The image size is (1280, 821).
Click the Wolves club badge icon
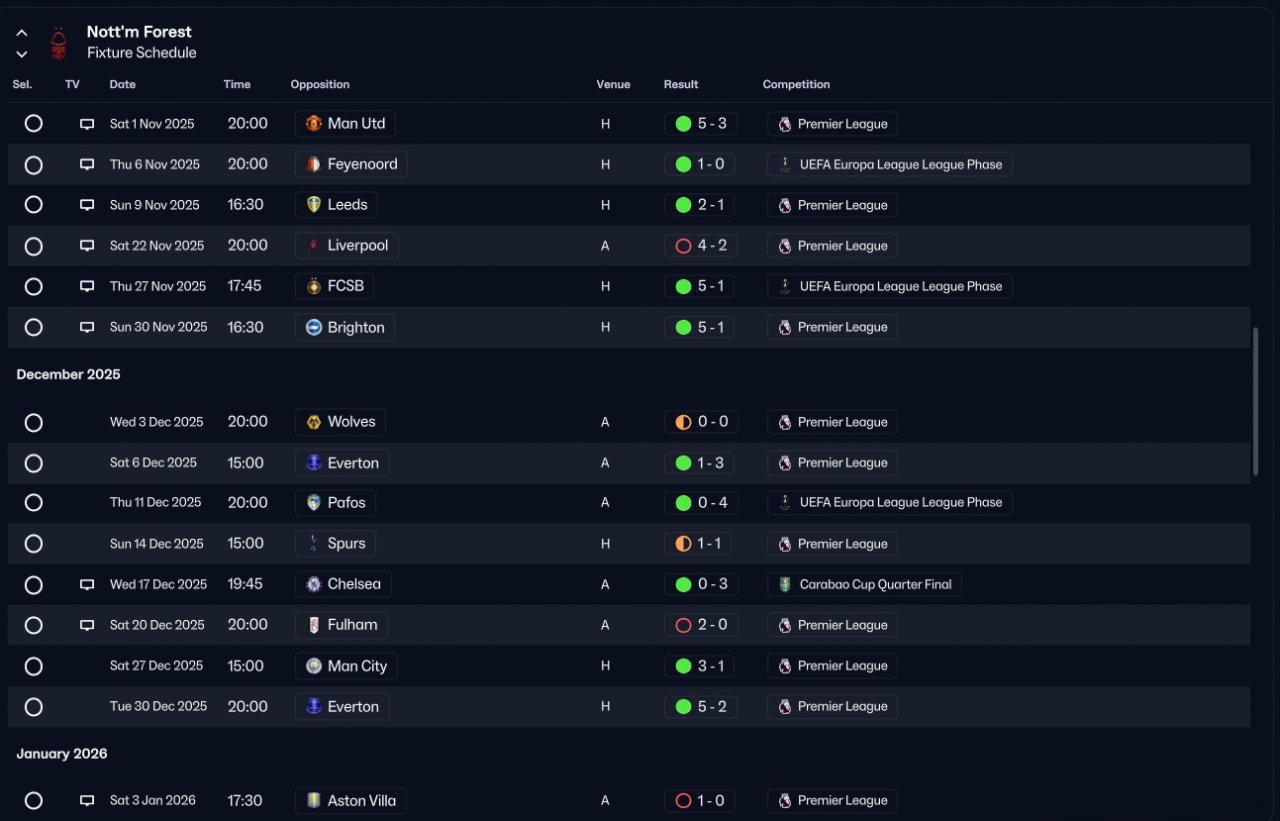pyautogui.click(x=313, y=422)
